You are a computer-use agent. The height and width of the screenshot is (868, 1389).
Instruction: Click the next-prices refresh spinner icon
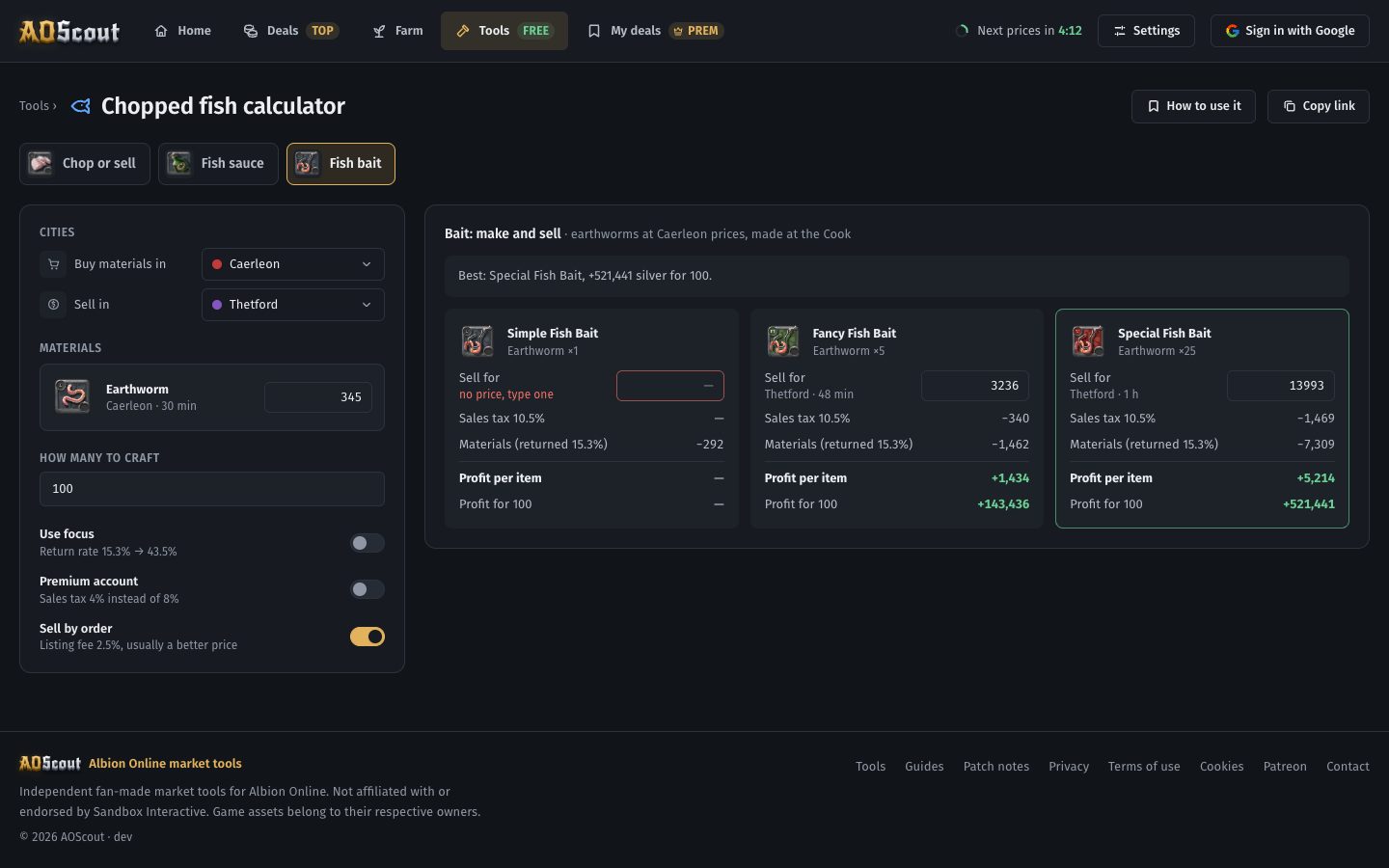click(962, 31)
